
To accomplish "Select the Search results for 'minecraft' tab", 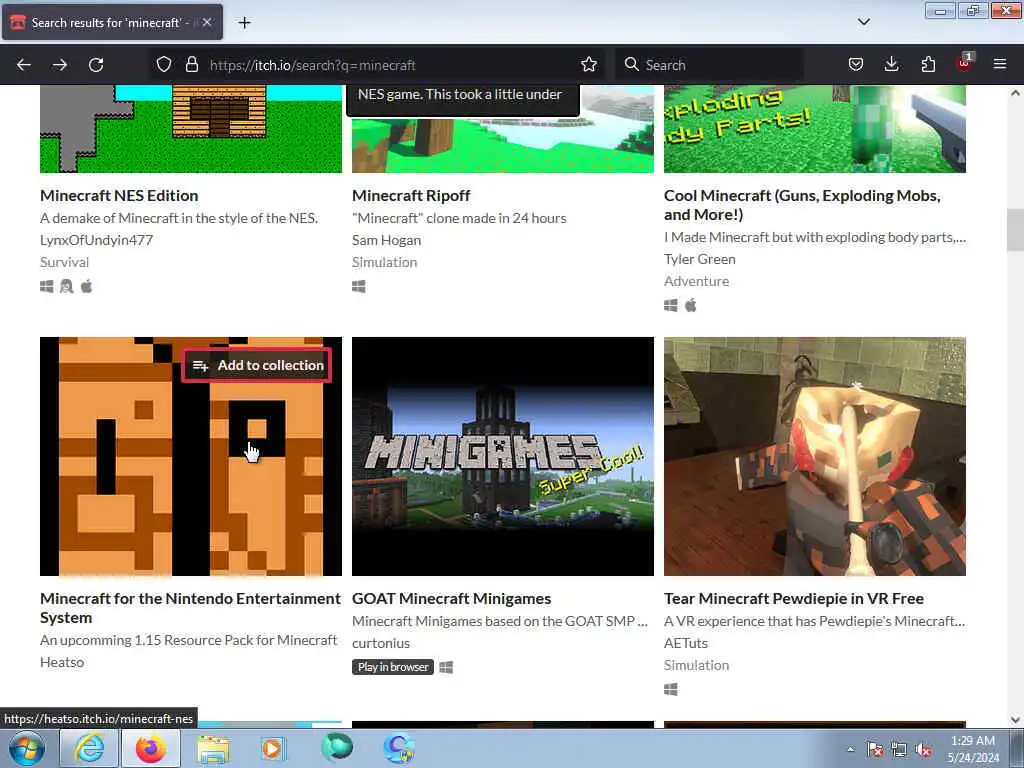I will (112, 23).
